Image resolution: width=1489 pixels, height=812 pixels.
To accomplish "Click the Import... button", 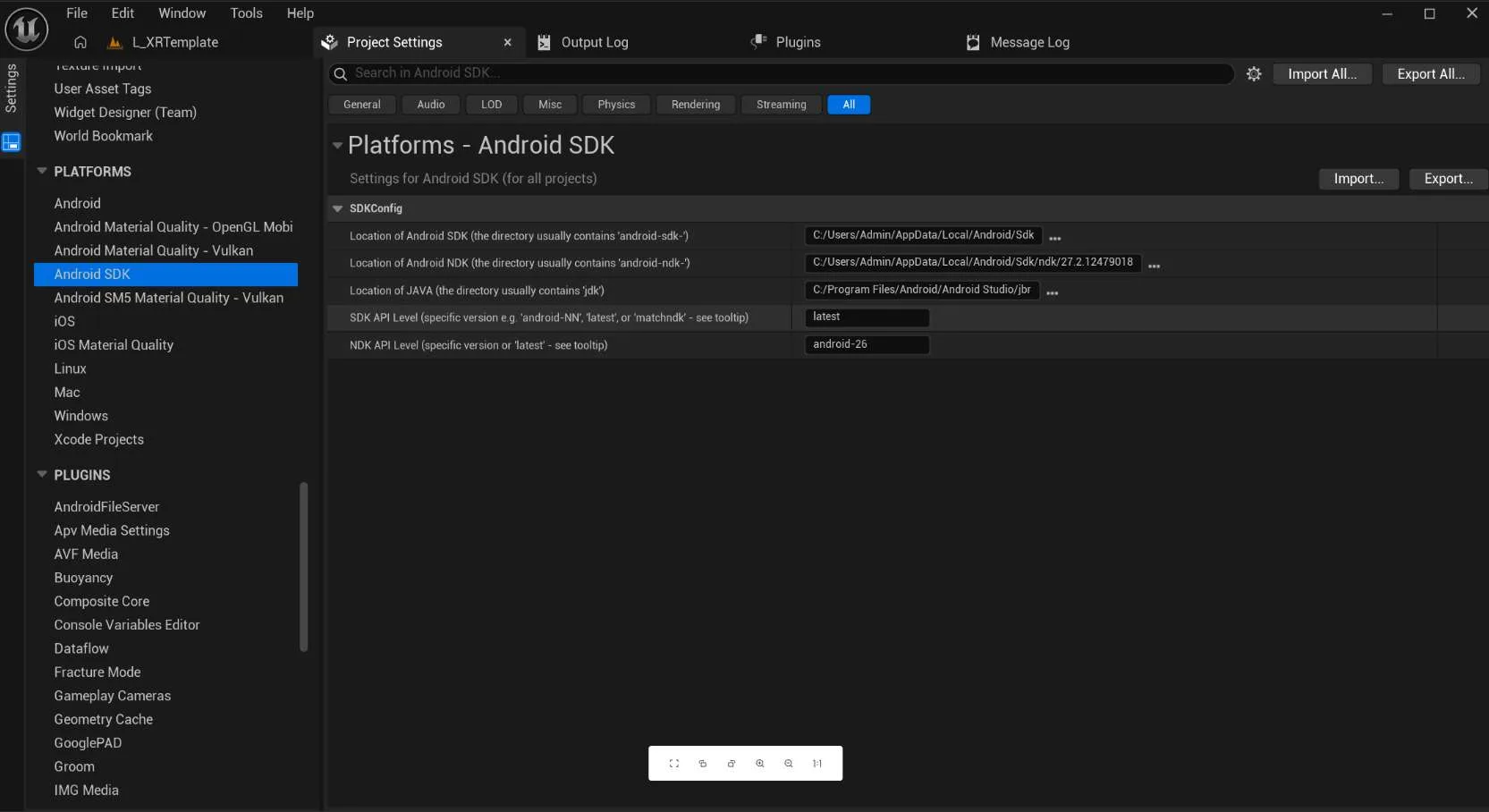I will click(1359, 179).
